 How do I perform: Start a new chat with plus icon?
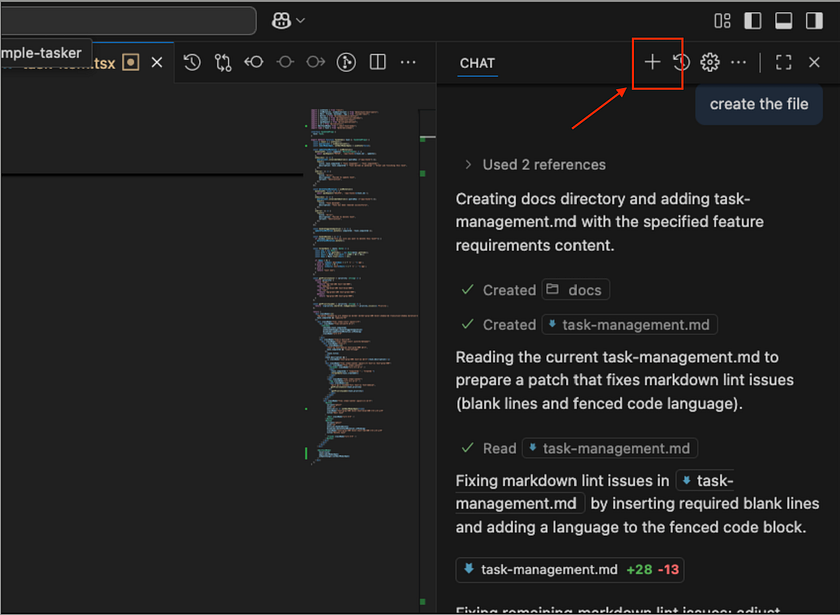(652, 62)
